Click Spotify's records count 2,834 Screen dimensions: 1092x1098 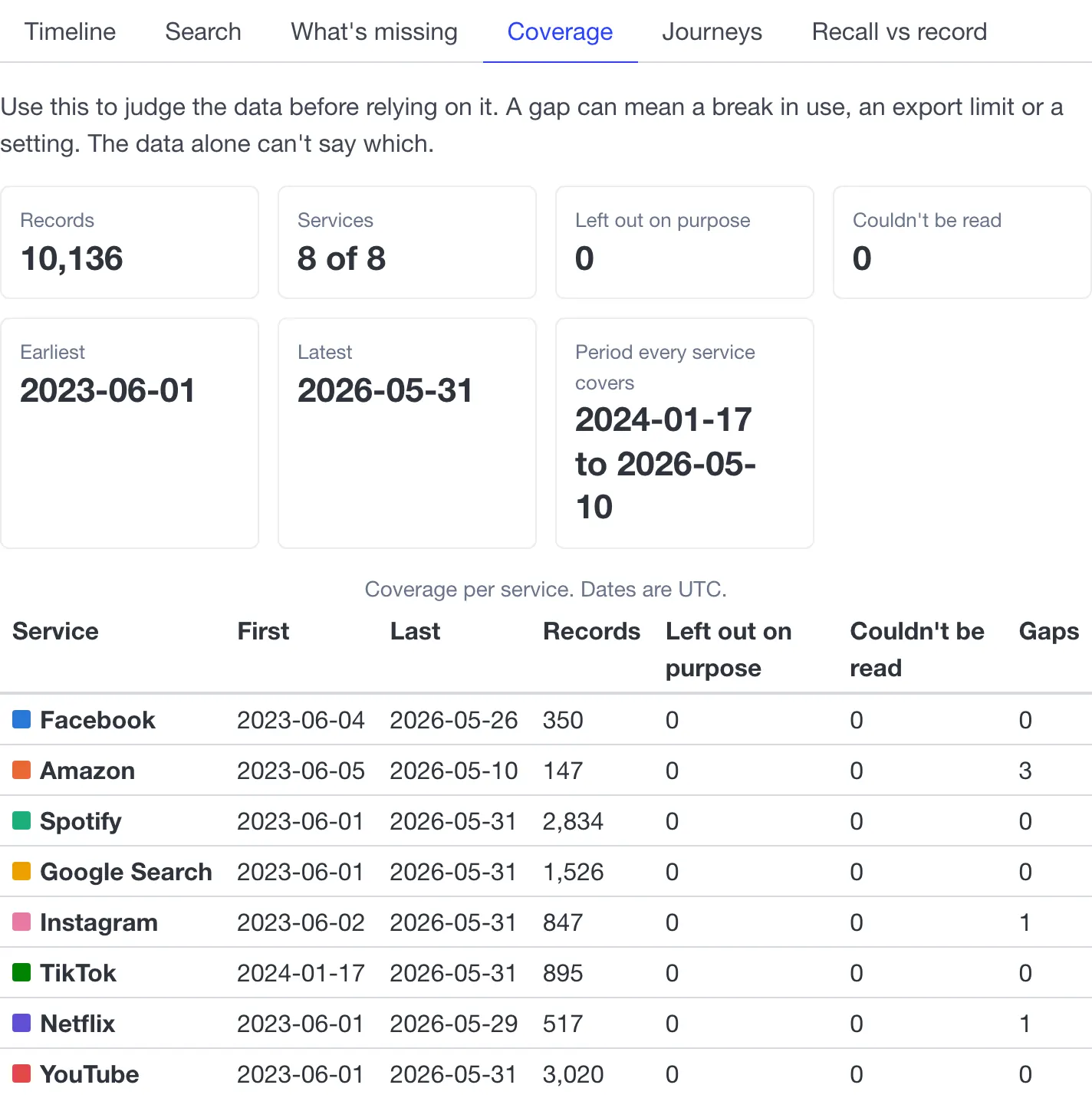(x=573, y=821)
